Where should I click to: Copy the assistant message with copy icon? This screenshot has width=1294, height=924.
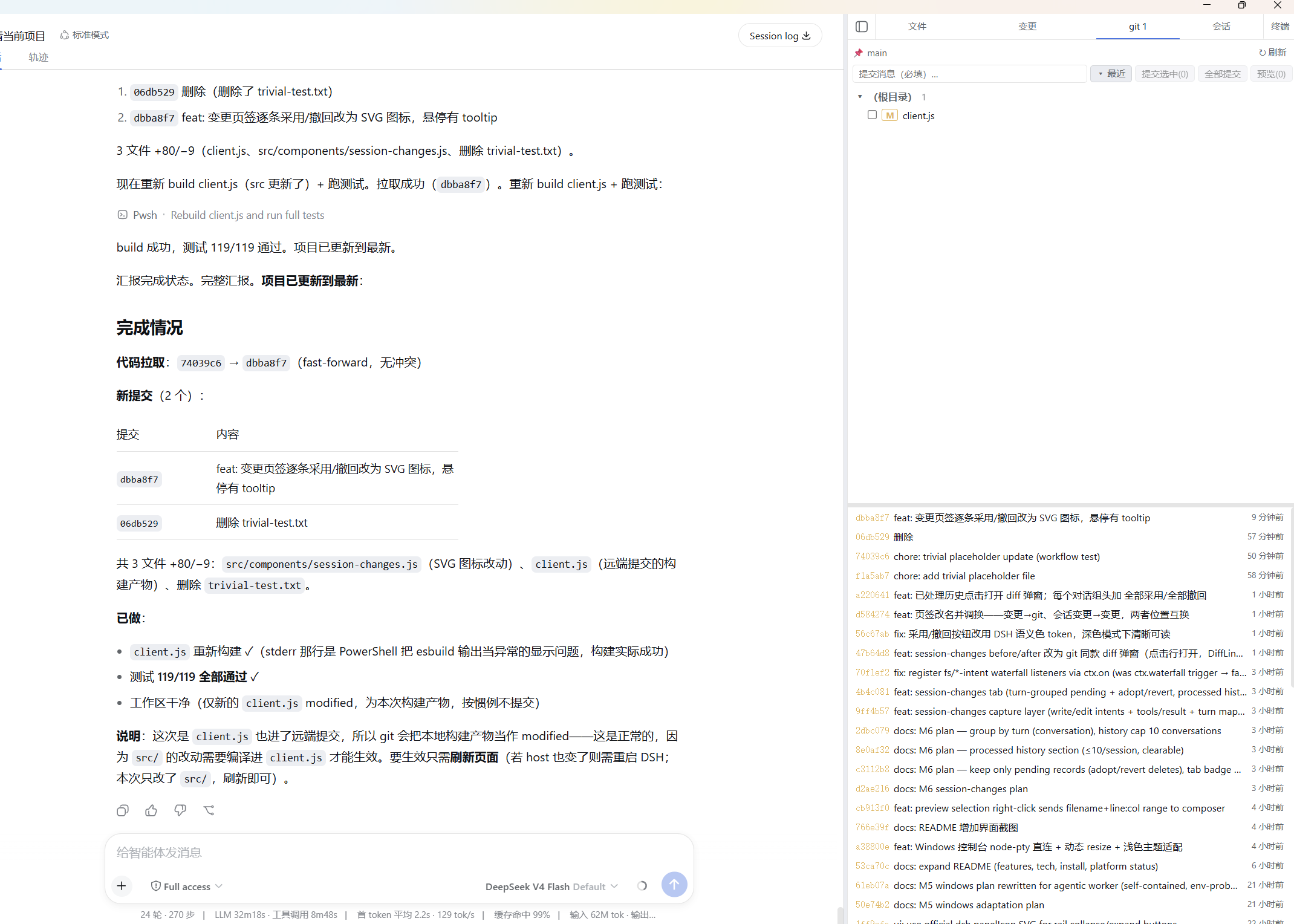123,810
